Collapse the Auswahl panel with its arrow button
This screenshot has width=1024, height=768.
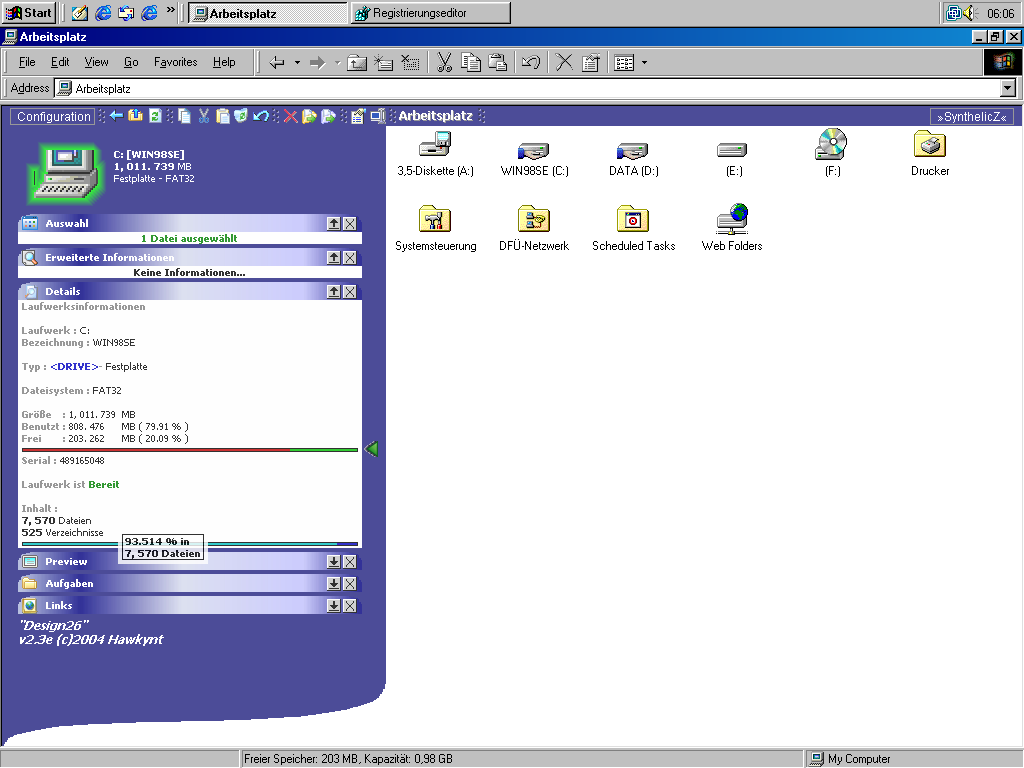(334, 223)
